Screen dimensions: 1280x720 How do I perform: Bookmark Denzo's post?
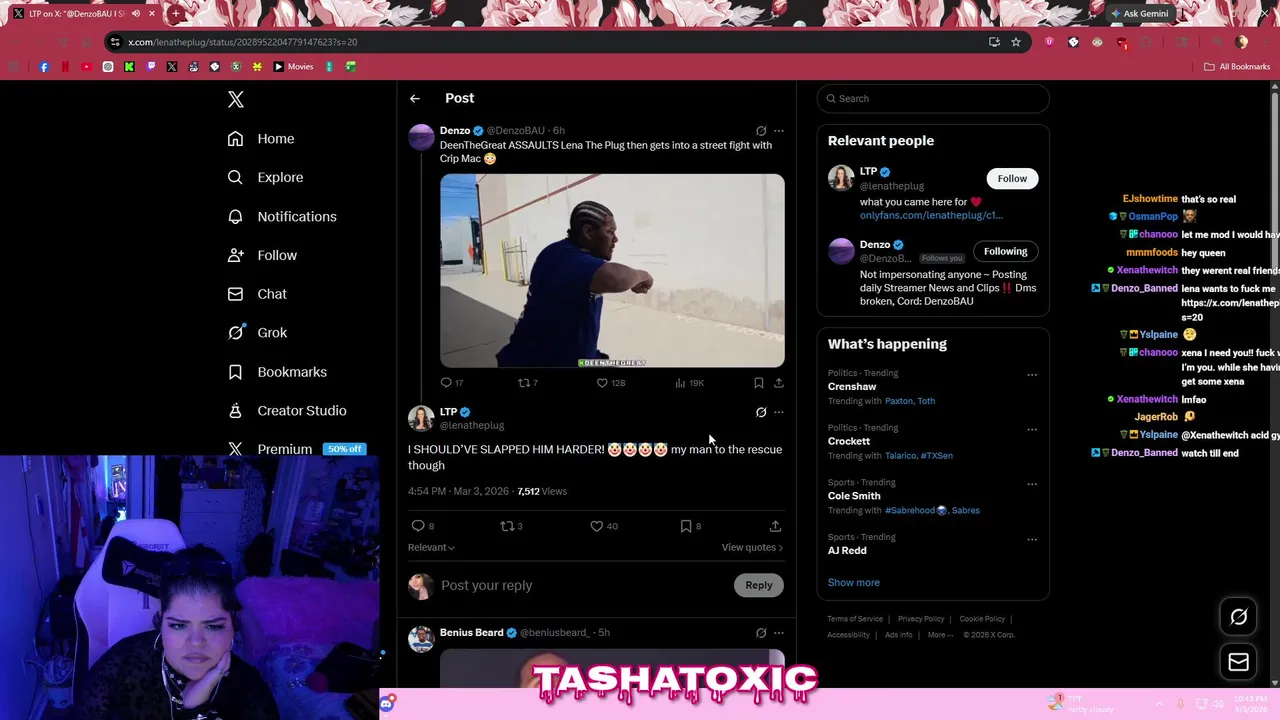tap(759, 383)
